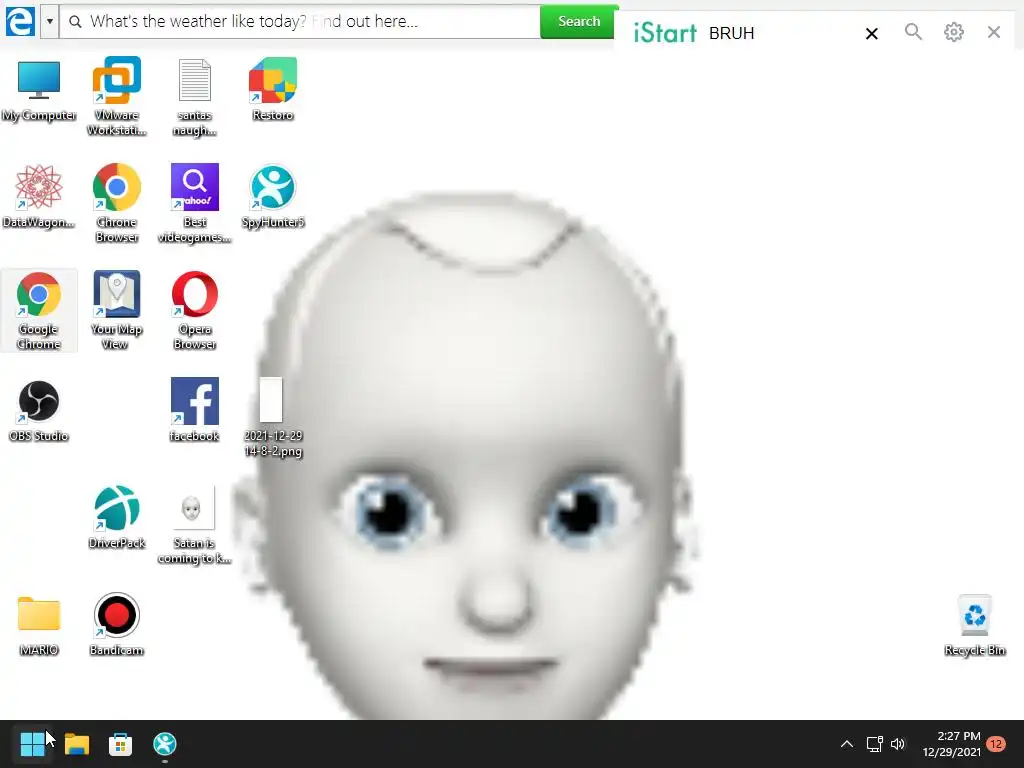The image size is (1024, 768).
Task: Open iStart settings gear
Action: pyautogui.click(x=953, y=31)
